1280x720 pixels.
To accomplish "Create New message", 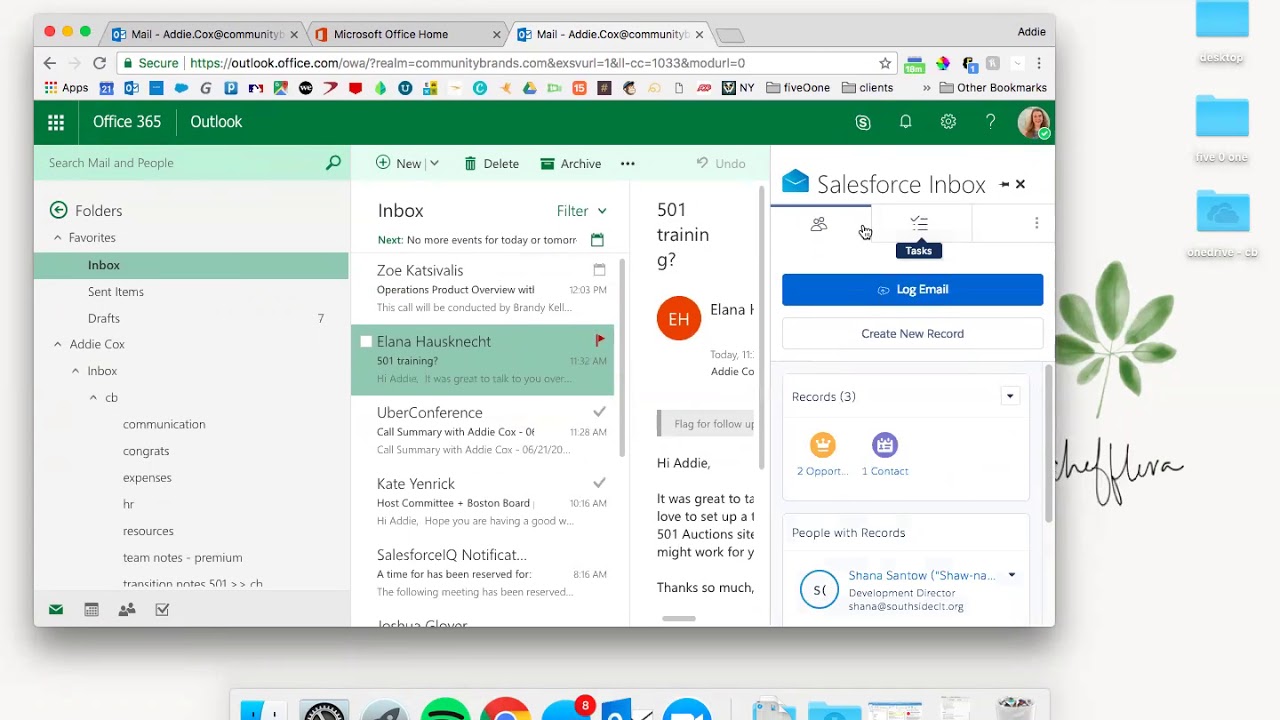I will pyautogui.click(x=399, y=163).
